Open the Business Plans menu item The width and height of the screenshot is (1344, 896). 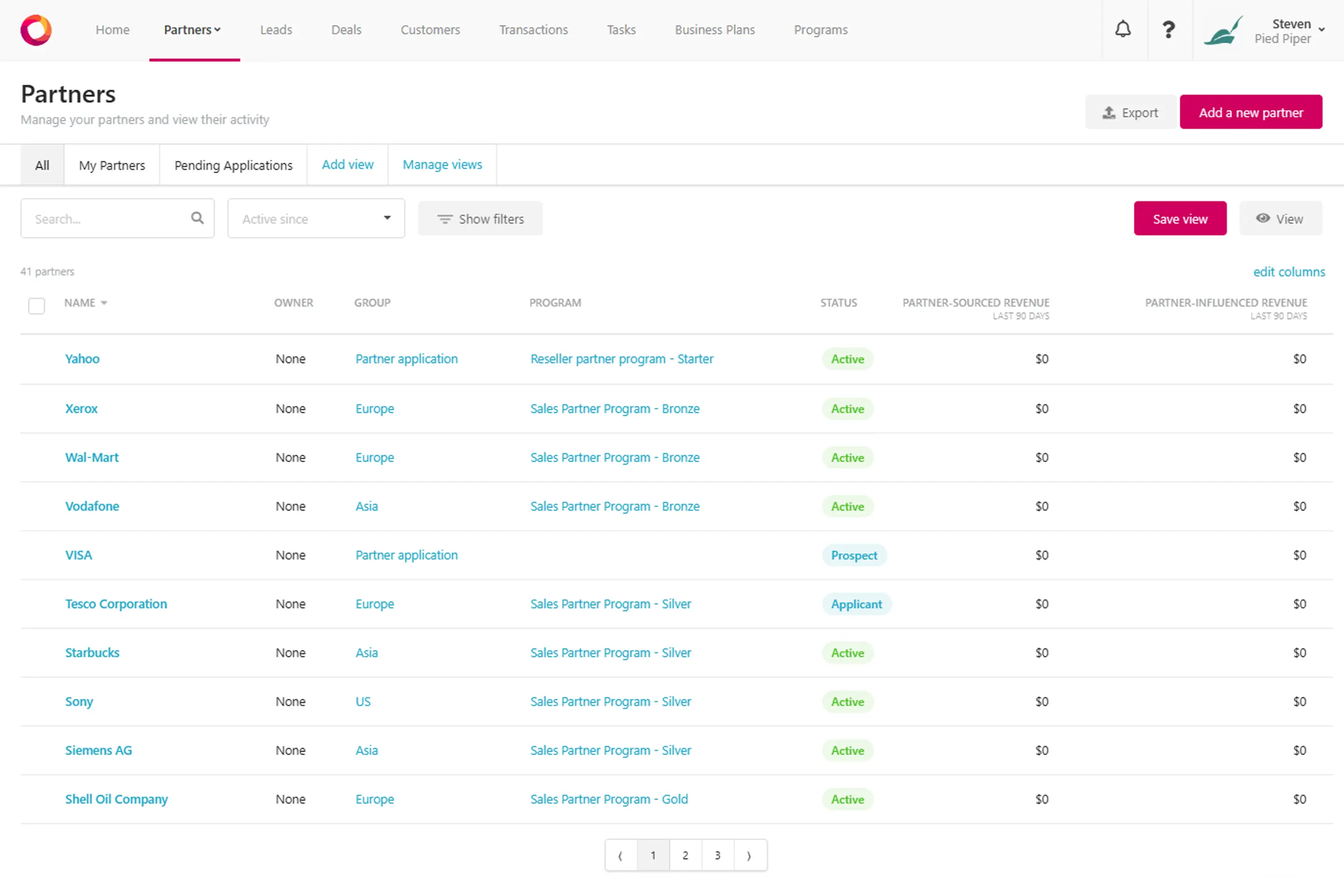[714, 30]
